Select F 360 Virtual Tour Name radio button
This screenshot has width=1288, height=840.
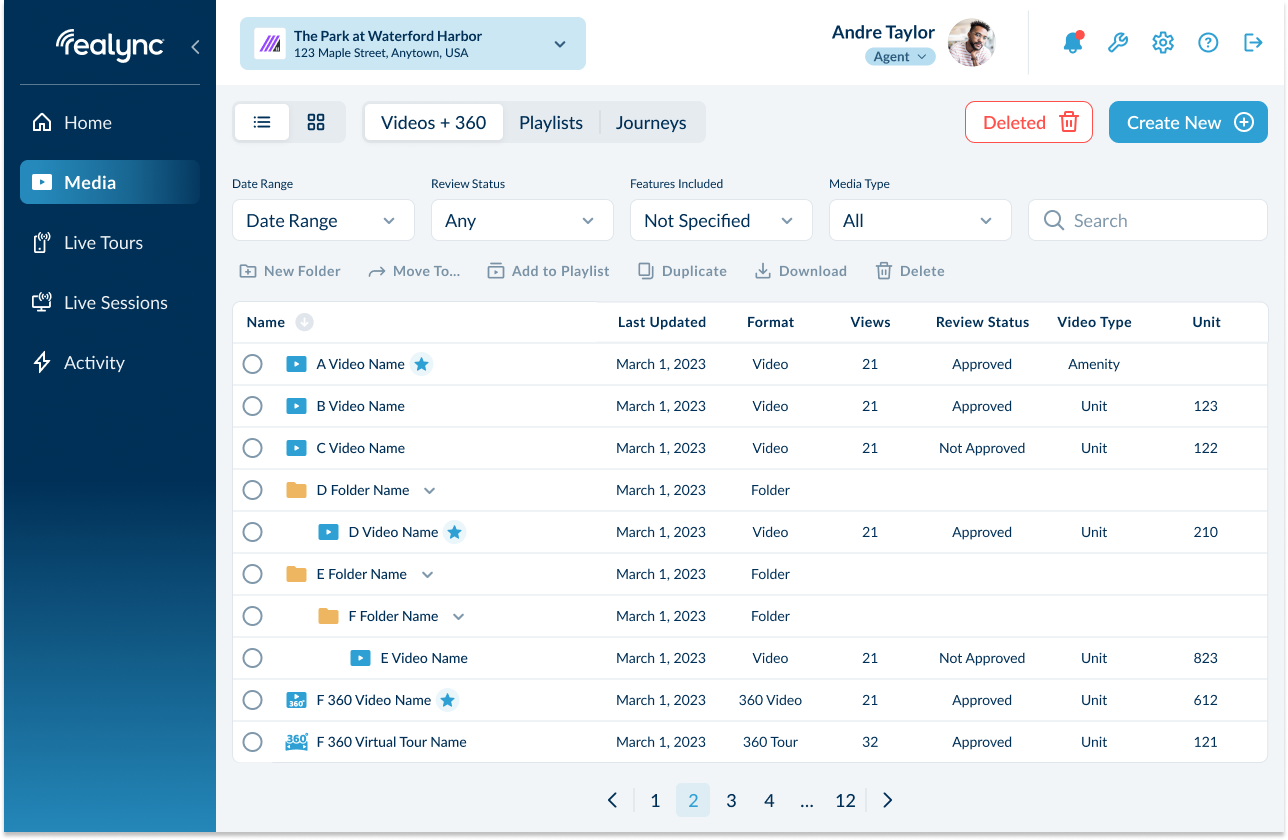click(x=253, y=742)
